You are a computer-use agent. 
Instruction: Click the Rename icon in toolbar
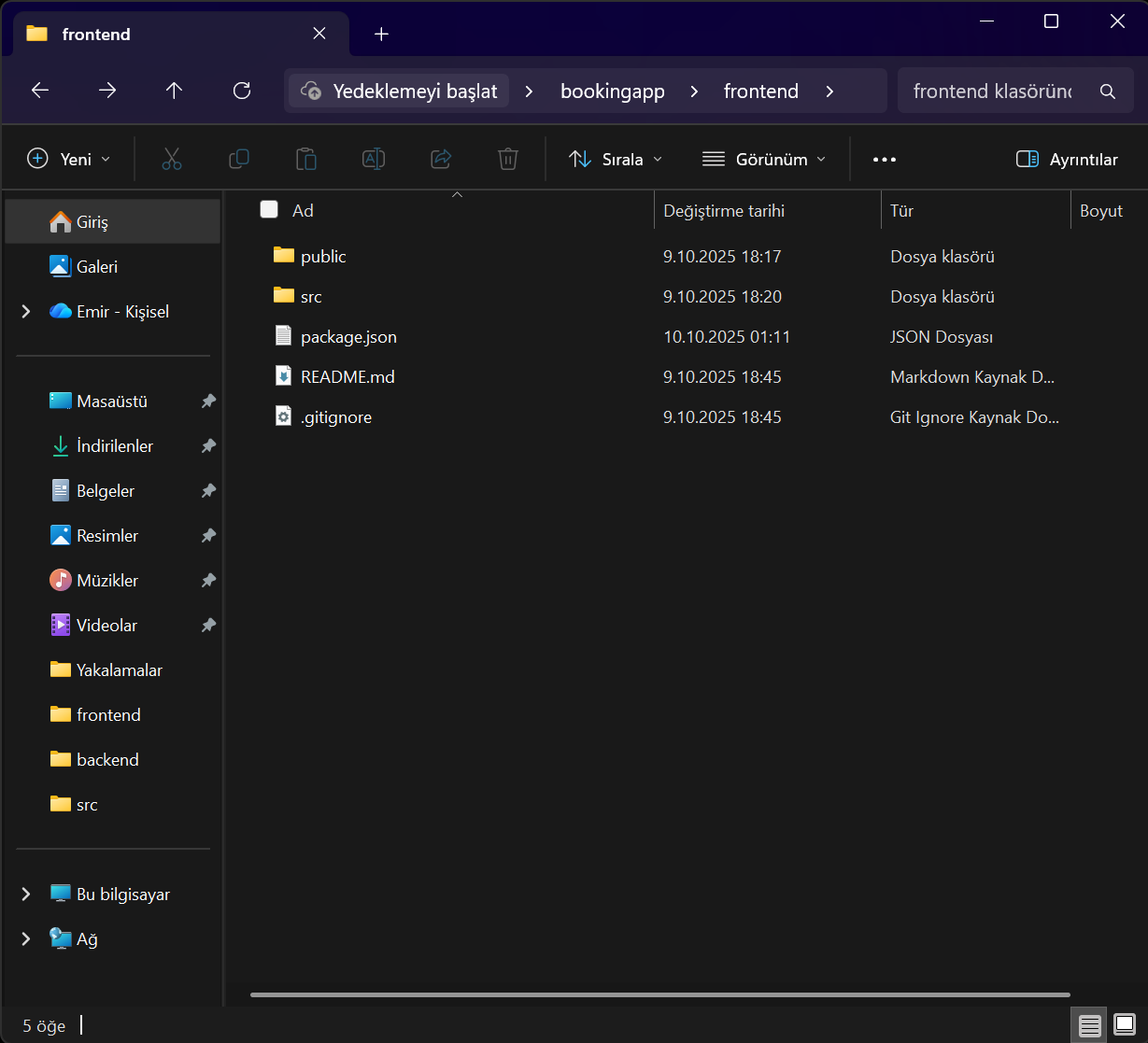pyautogui.click(x=374, y=159)
